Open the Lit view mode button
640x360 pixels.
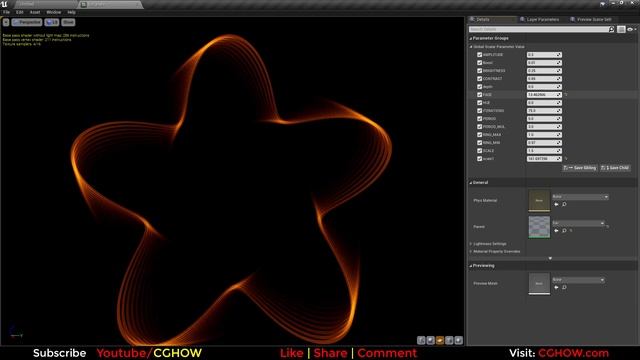[x=52, y=22]
